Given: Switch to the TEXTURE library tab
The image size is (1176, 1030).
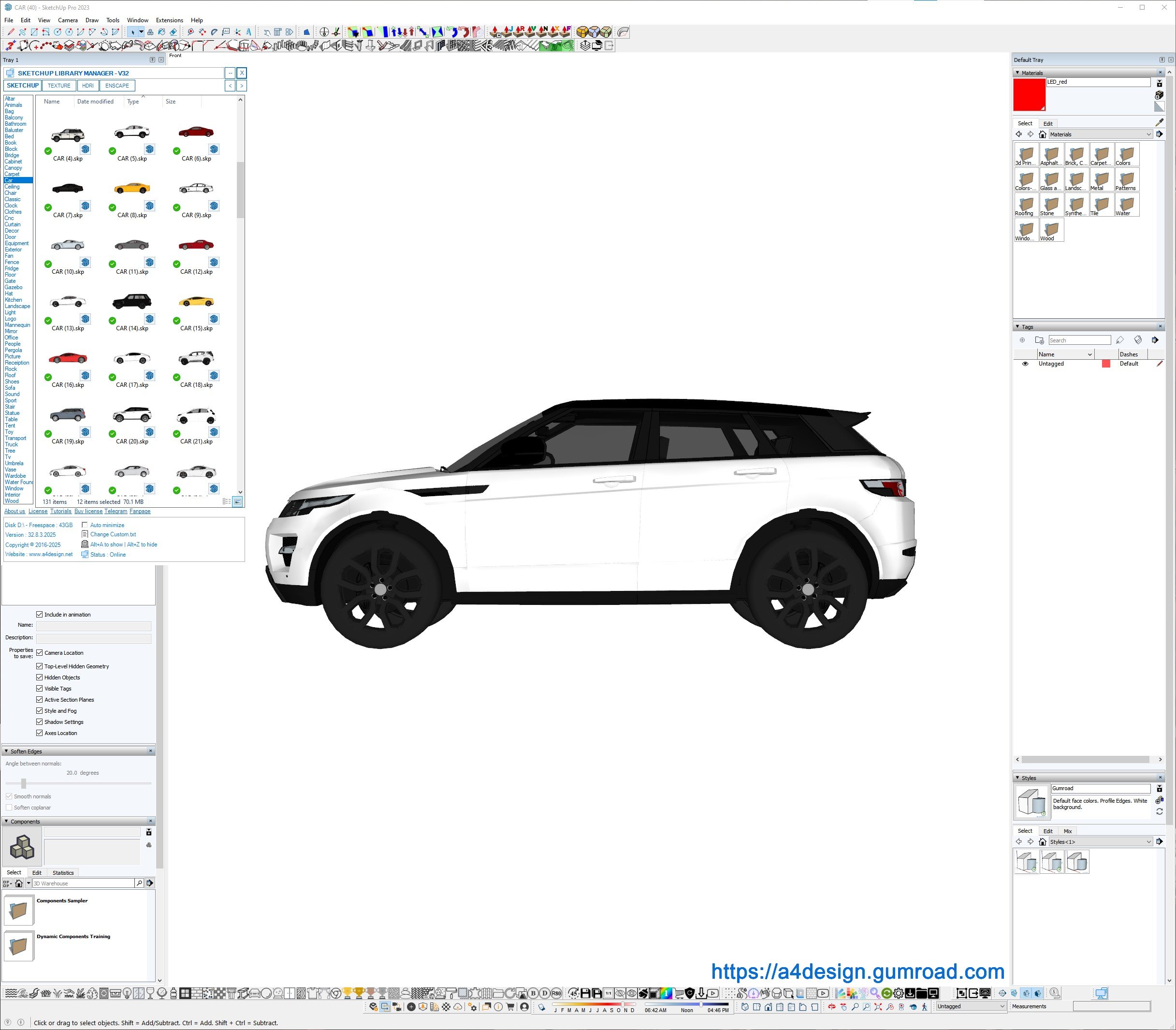Looking at the screenshot, I should [x=58, y=86].
